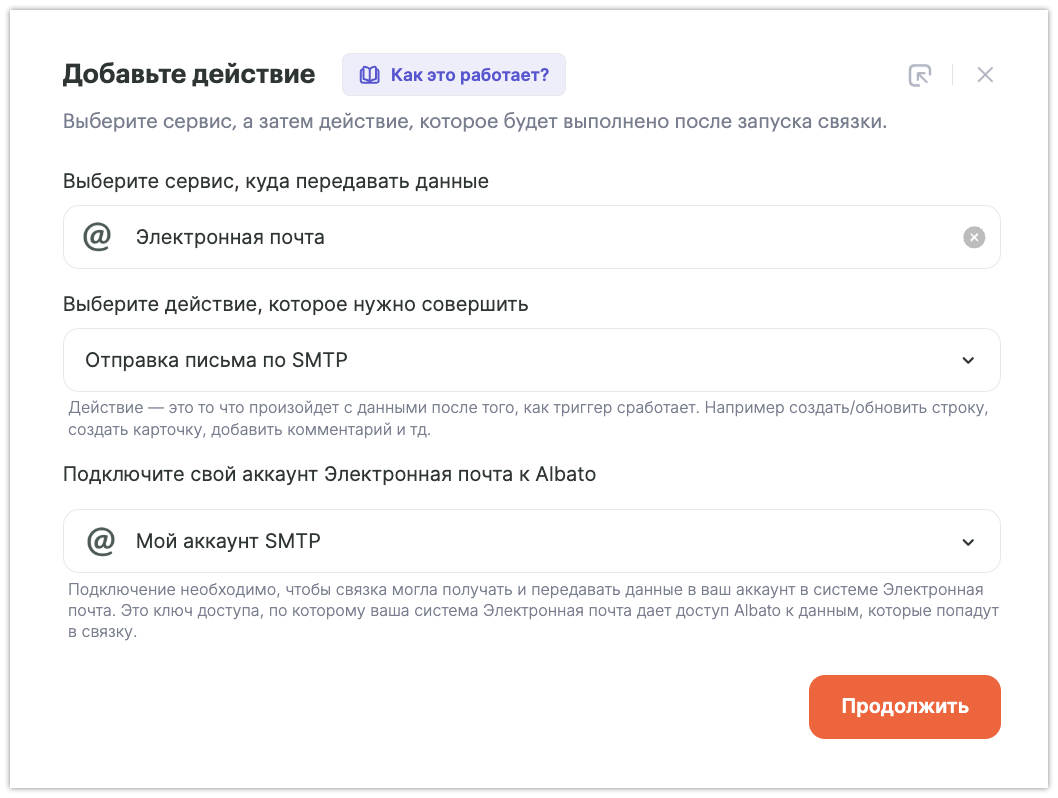Open the "Как это работает?" help link
1058x798 pixels.
[469, 75]
